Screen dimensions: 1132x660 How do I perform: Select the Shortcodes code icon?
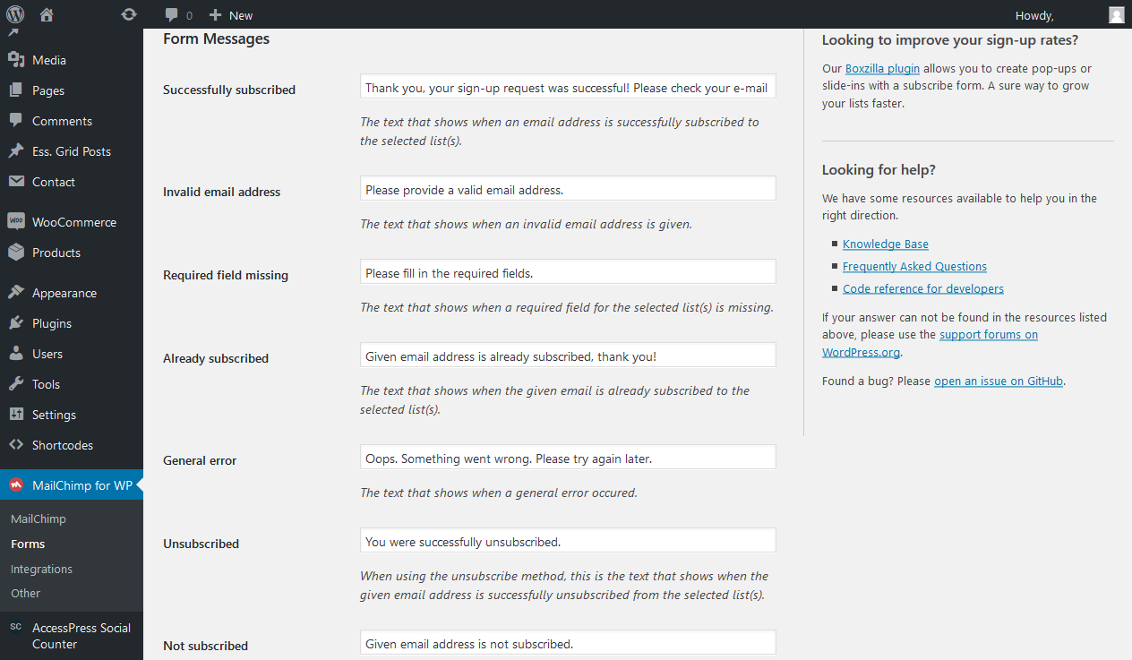pos(16,445)
